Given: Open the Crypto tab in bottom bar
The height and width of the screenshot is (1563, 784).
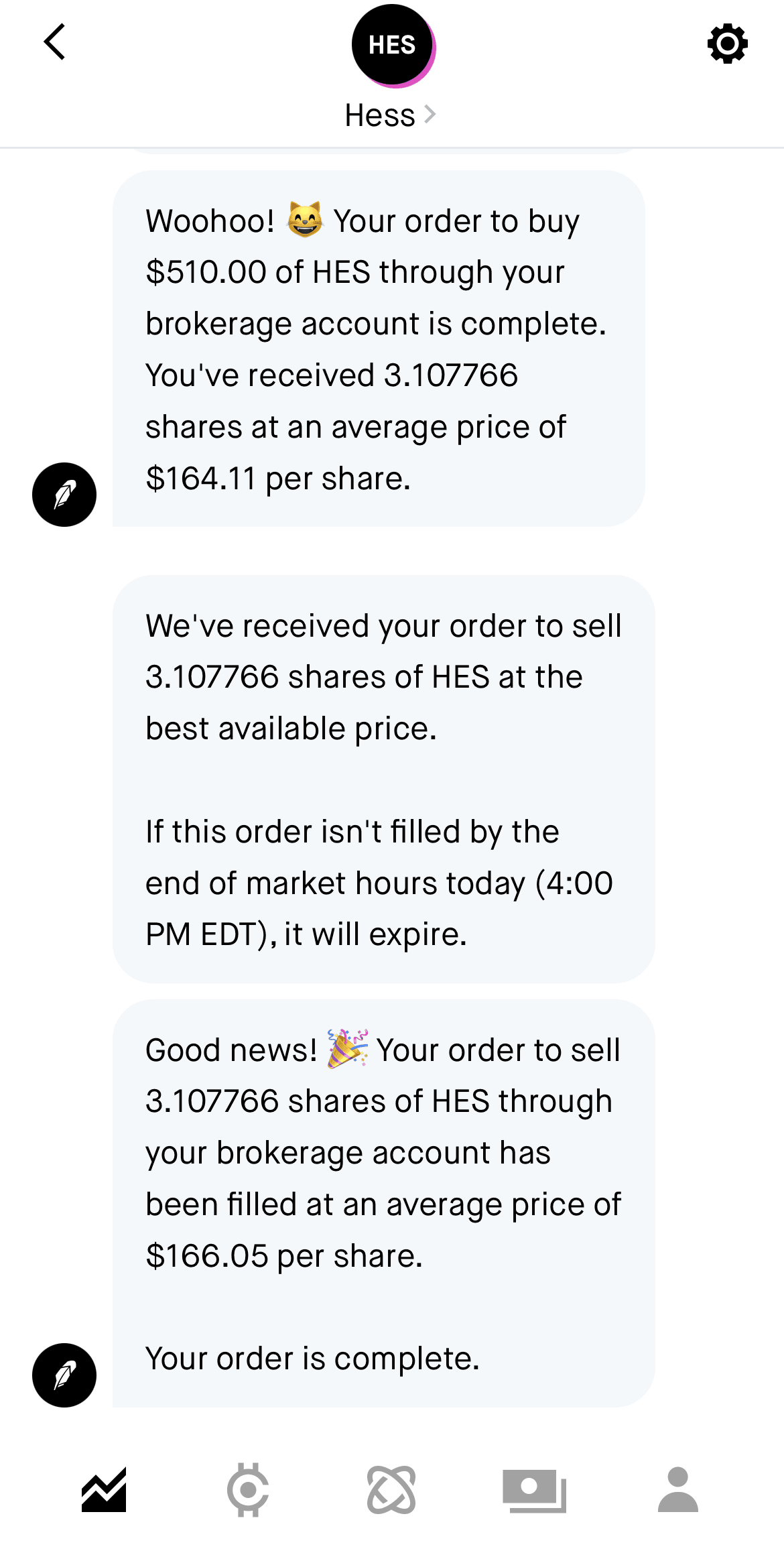Looking at the screenshot, I should (x=248, y=1490).
